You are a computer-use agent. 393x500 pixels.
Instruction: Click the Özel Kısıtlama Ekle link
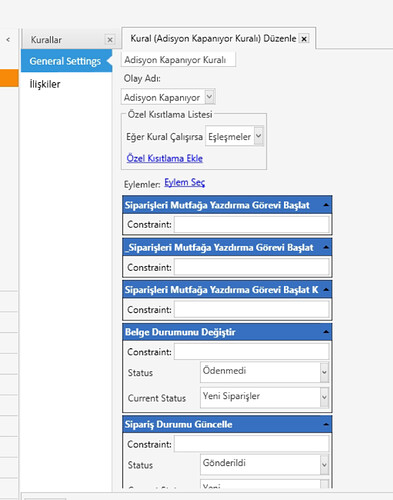pyautogui.click(x=165, y=158)
